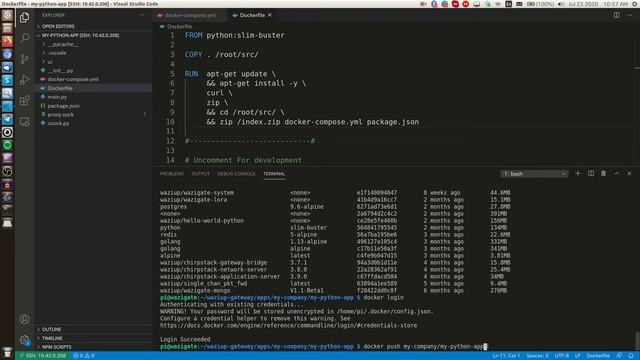Switch to the docker-compose.yml editor tab
The image size is (640, 360).
click(x=190, y=15)
